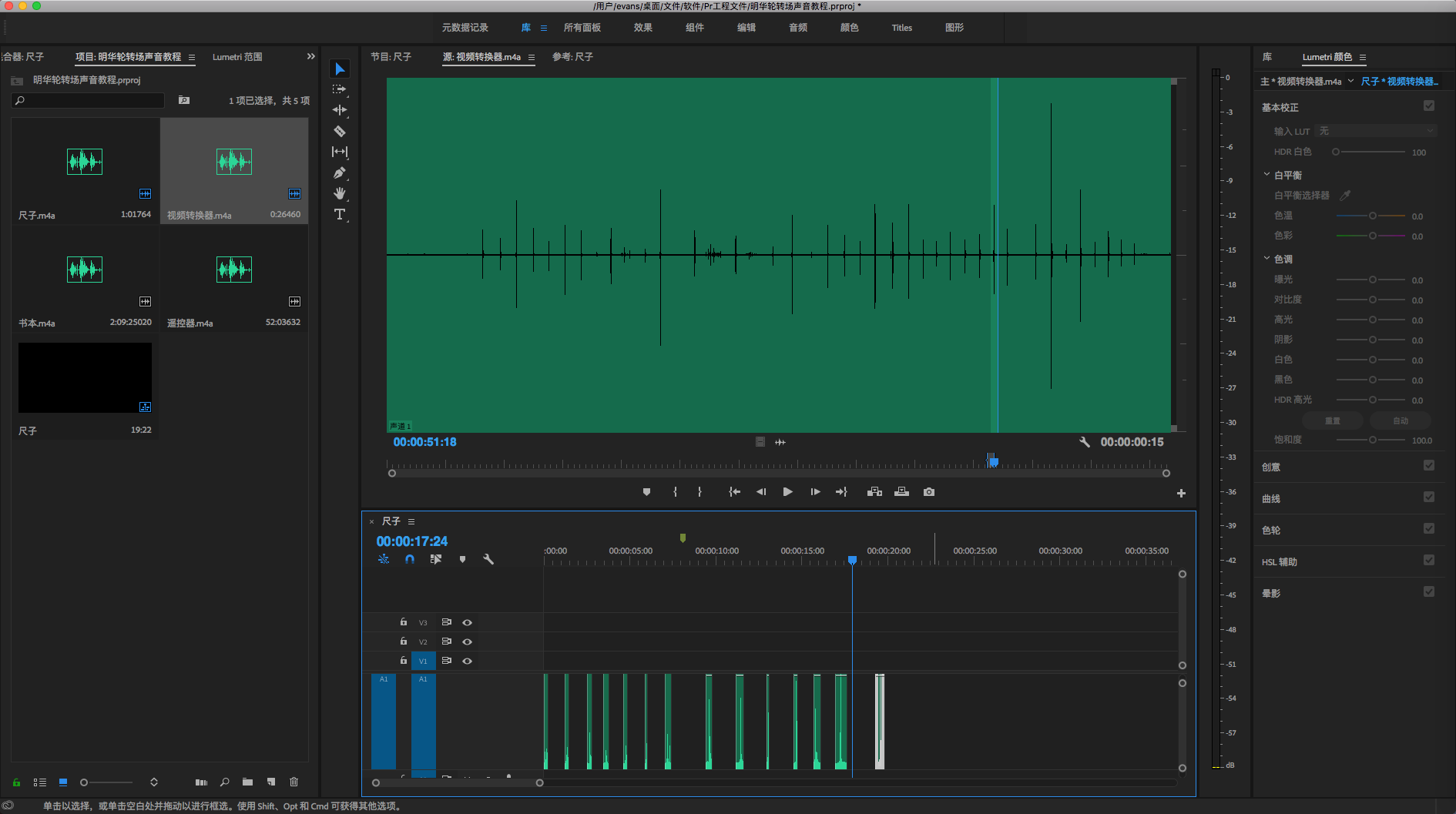The width and height of the screenshot is (1456, 814).
Task: Toggle the 创意 section checkbox
Action: [x=1429, y=466]
